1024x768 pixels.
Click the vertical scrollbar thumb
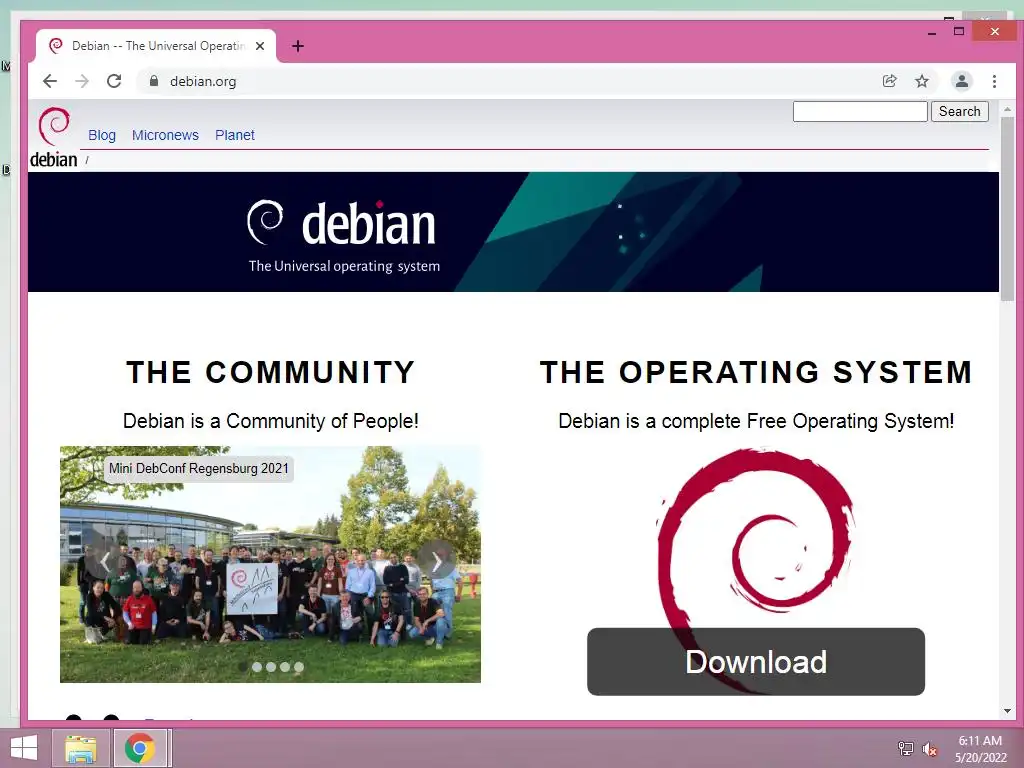(x=1007, y=209)
